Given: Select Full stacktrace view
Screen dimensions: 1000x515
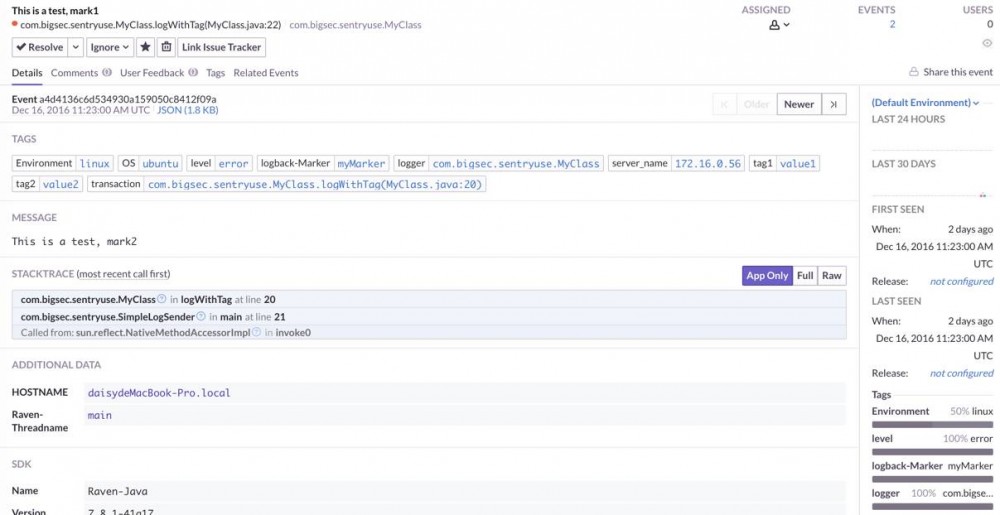Looking at the screenshot, I should 805,275.
